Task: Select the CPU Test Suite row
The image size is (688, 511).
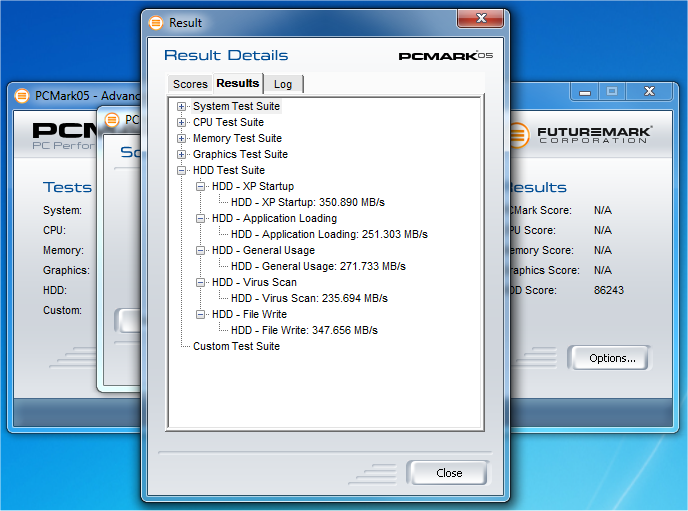Action: [228, 122]
